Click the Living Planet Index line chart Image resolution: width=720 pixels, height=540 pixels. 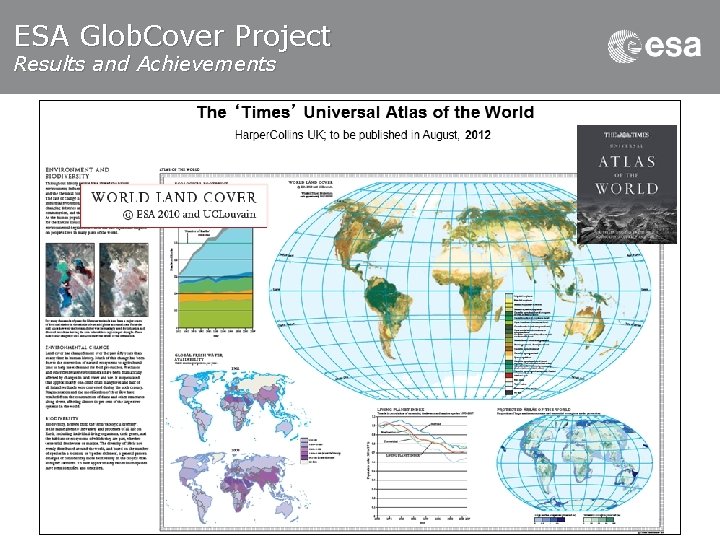pos(418,467)
